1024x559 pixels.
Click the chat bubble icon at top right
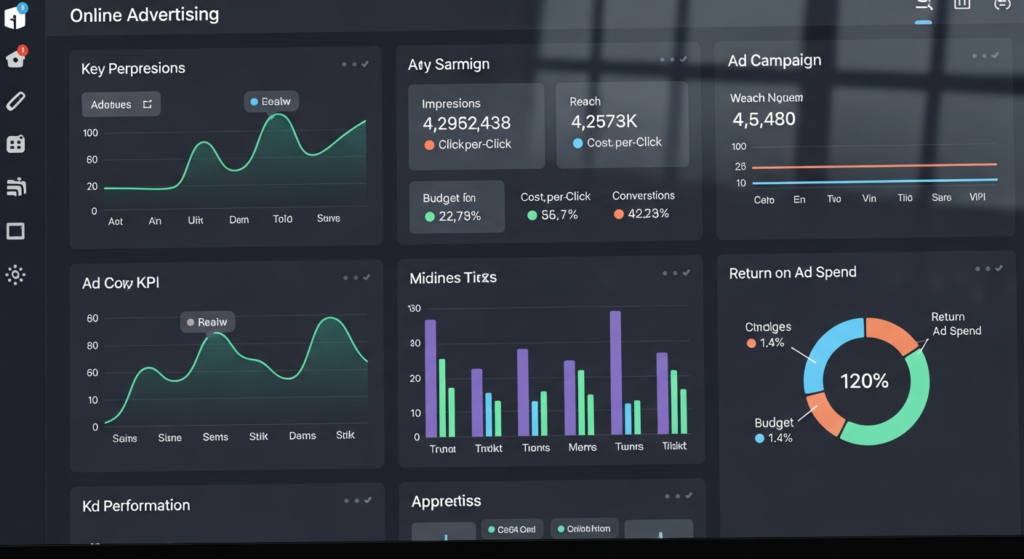point(1001,5)
